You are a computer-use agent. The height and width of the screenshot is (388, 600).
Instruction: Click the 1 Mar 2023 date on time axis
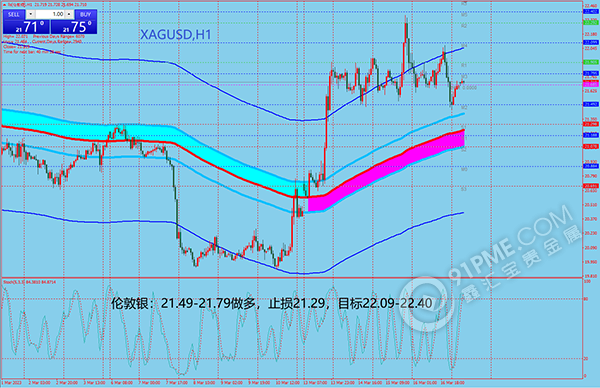[11, 383]
